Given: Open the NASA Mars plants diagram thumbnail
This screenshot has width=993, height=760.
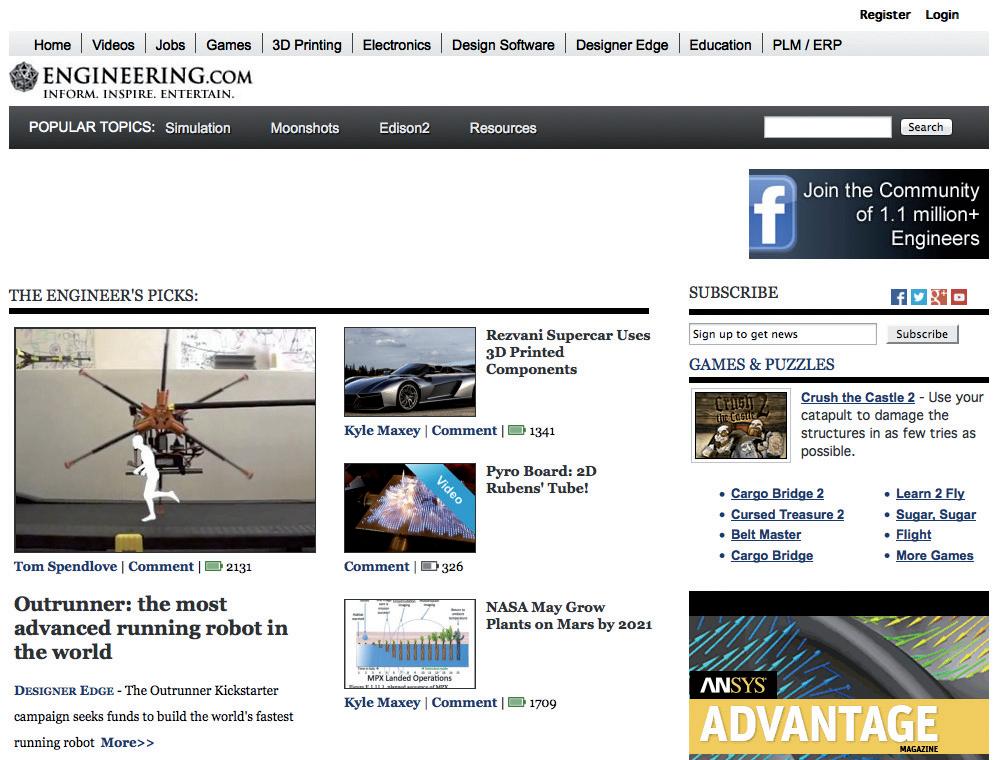Looking at the screenshot, I should [410, 643].
